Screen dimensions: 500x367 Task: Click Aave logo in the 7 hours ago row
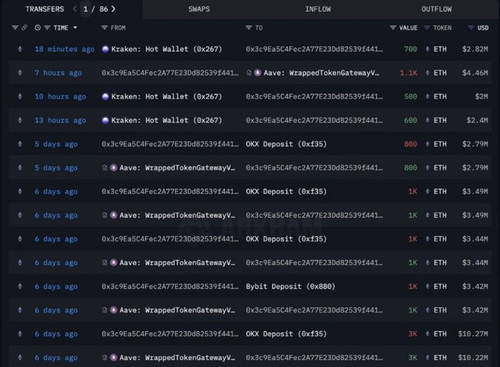pos(258,73)
